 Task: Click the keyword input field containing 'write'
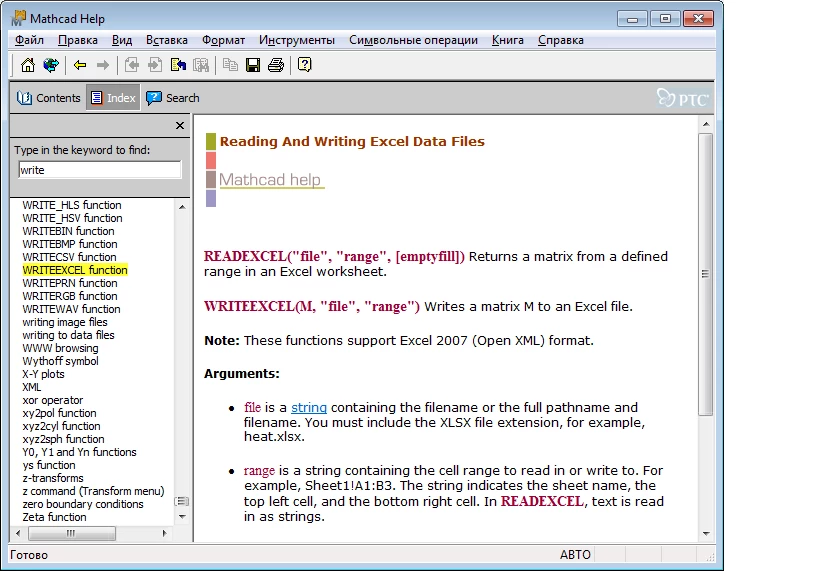coord(100,170)
